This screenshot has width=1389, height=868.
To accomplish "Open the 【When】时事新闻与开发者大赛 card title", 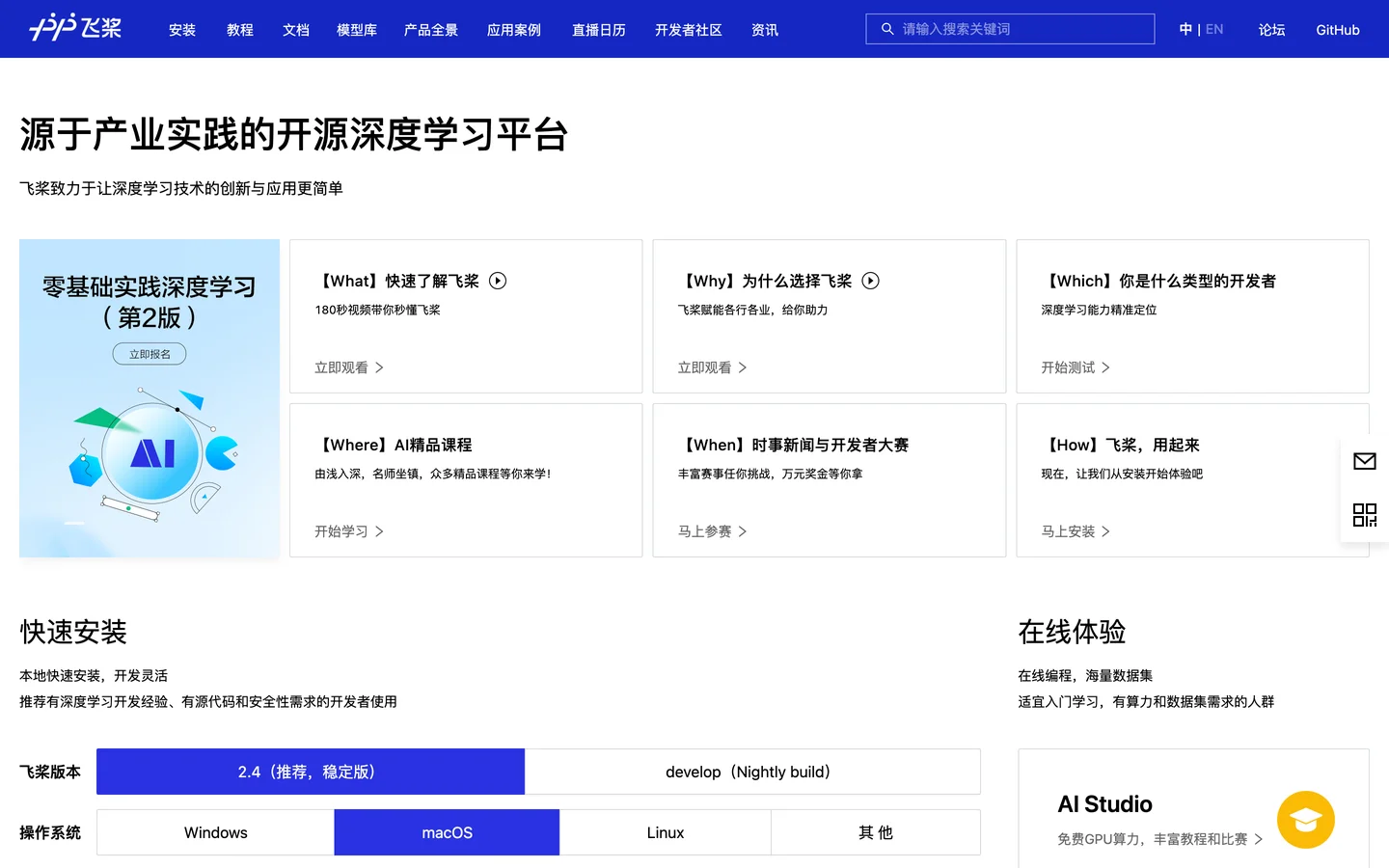I will [794, 445].
